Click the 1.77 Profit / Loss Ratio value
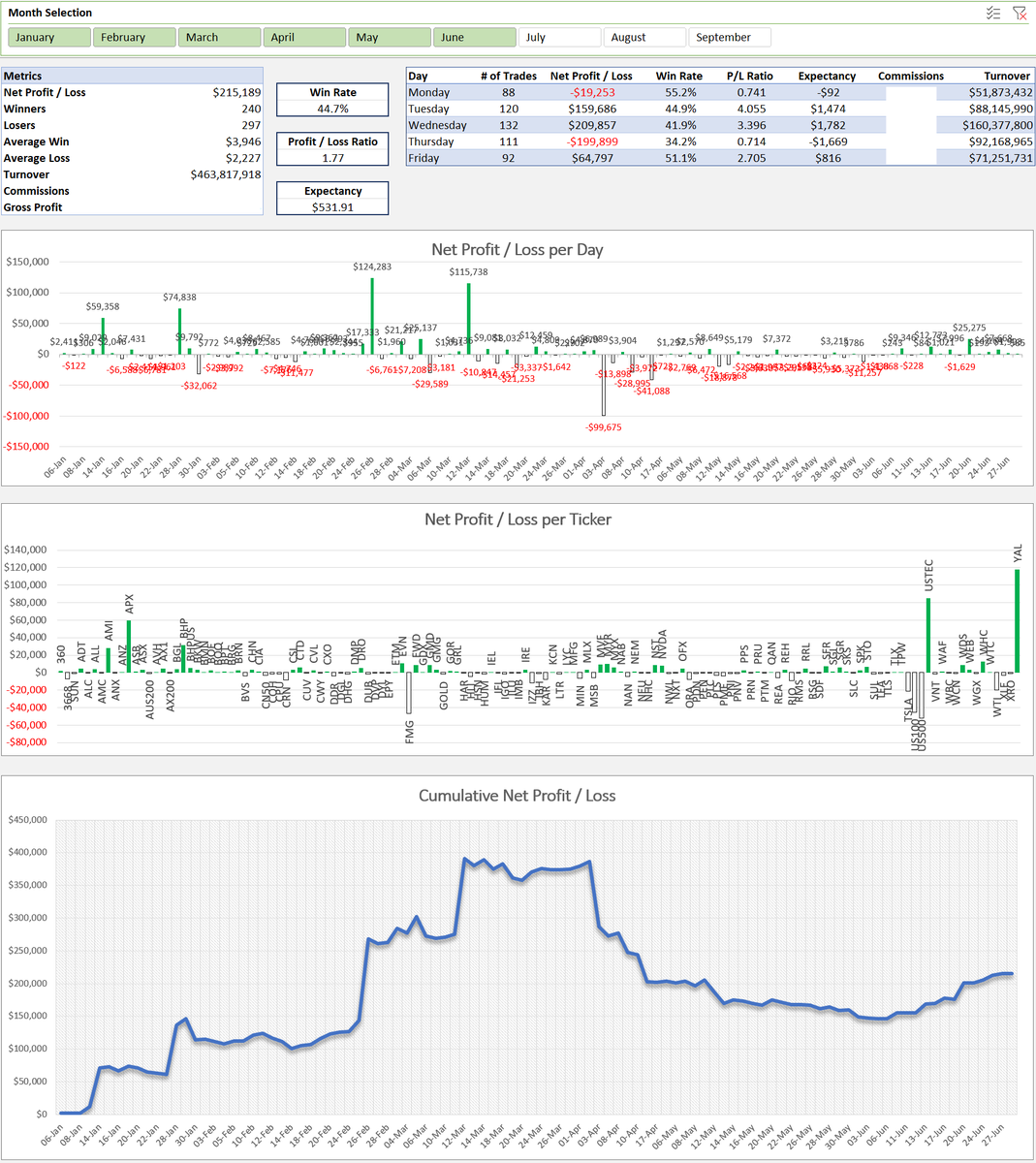Image resolution: width=1036 pixels, height=1163 pixels. click(x=332, y=158)
